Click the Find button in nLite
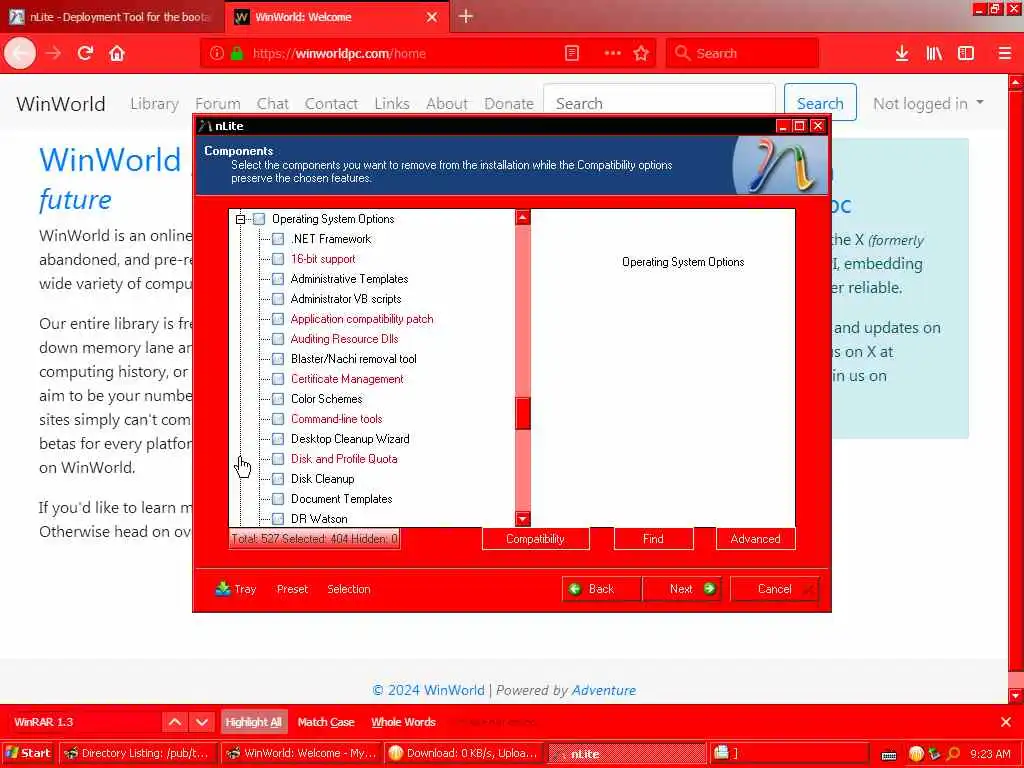1024x768 pixels. pyautogui.click(x=653, y=539)
